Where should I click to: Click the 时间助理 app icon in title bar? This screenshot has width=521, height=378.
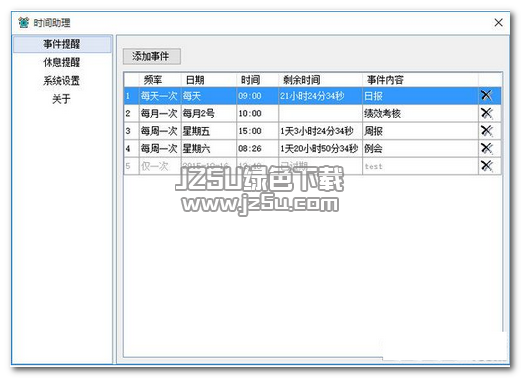pyautogui.click(x=24, y=22)
